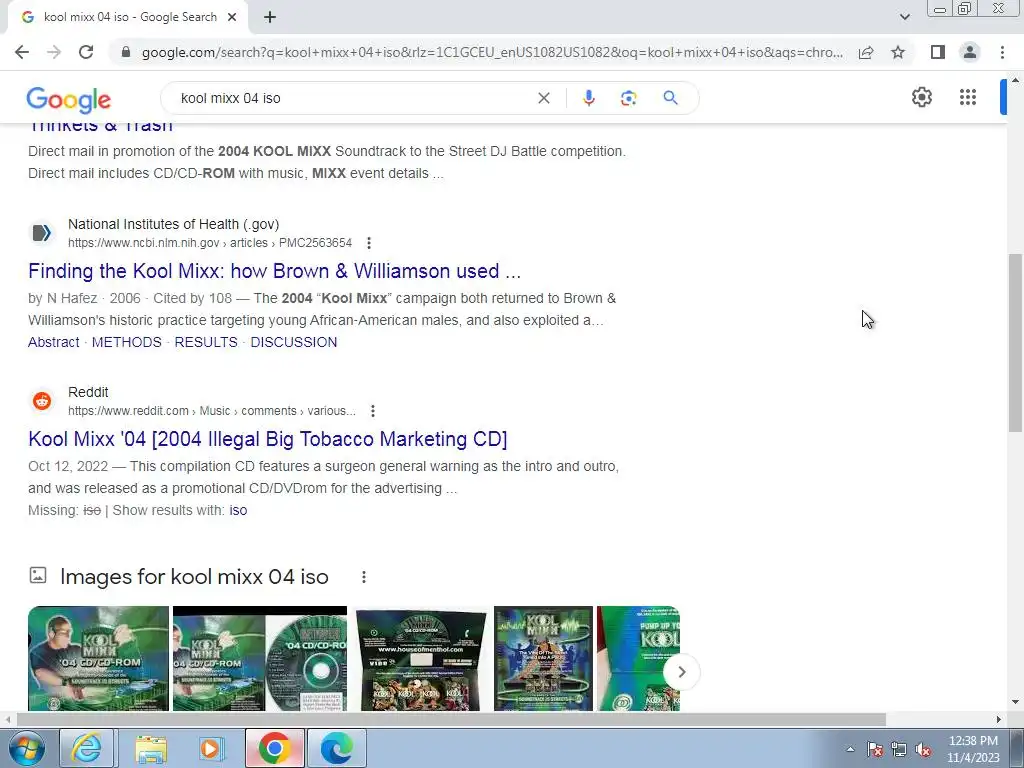The image size is (1024, 768).
Task: Click the search query input field
Action: coord(353,98)
